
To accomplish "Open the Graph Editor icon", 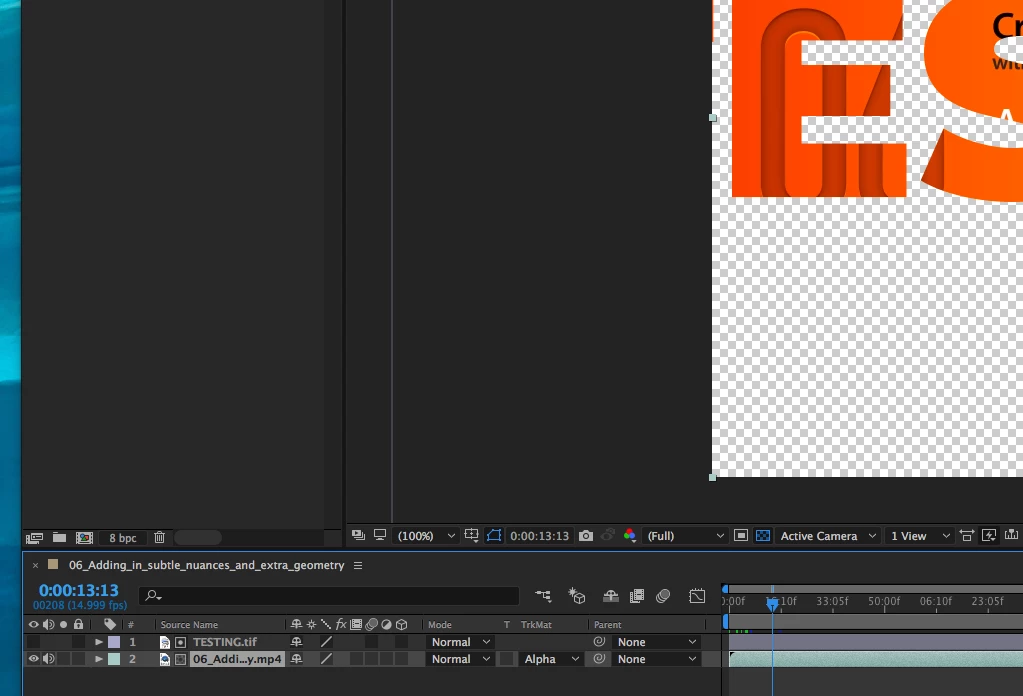I will (x=697, y=596).
